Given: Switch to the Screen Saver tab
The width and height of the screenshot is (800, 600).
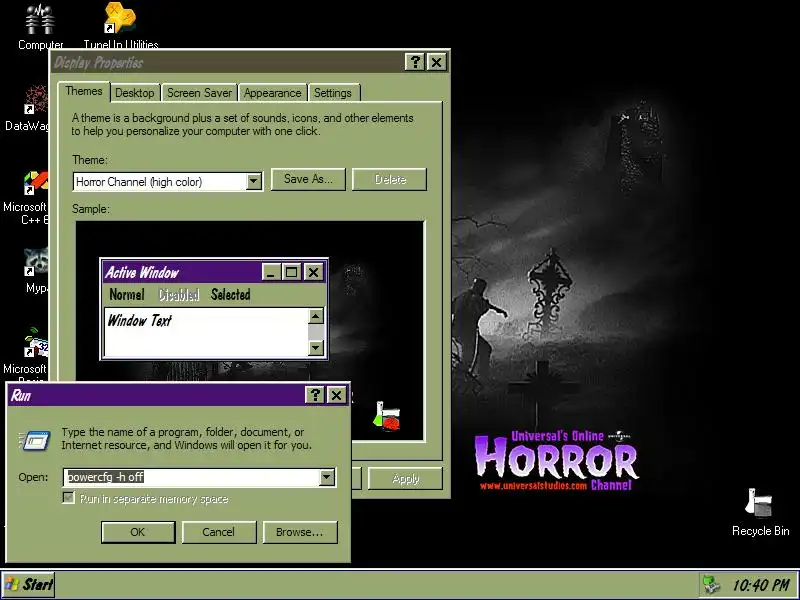Looking at the screenshot, I should point(199,93).
